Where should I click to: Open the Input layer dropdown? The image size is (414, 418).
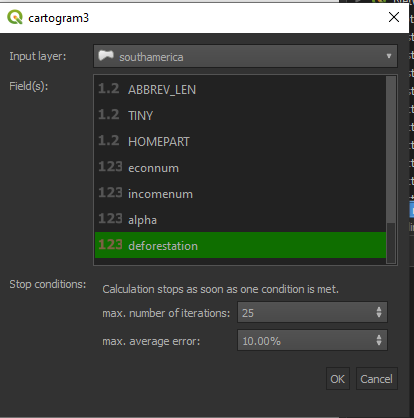[245, 56]
